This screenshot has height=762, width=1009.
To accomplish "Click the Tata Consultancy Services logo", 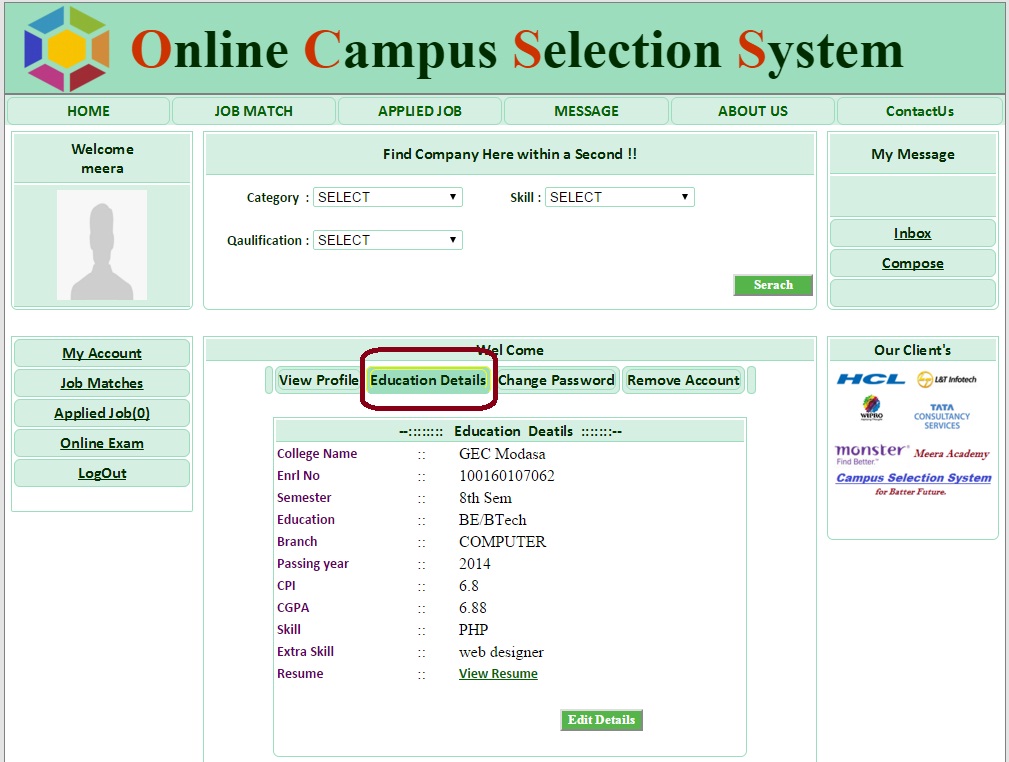I will [941, 416].
